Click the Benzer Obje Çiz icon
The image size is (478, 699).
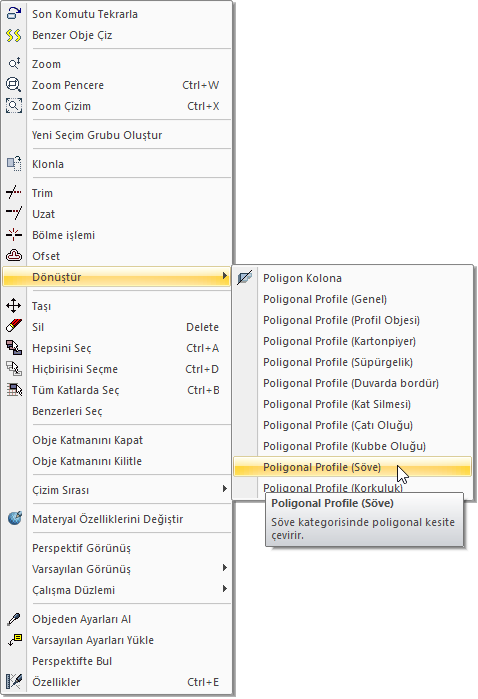click(14, 35)
